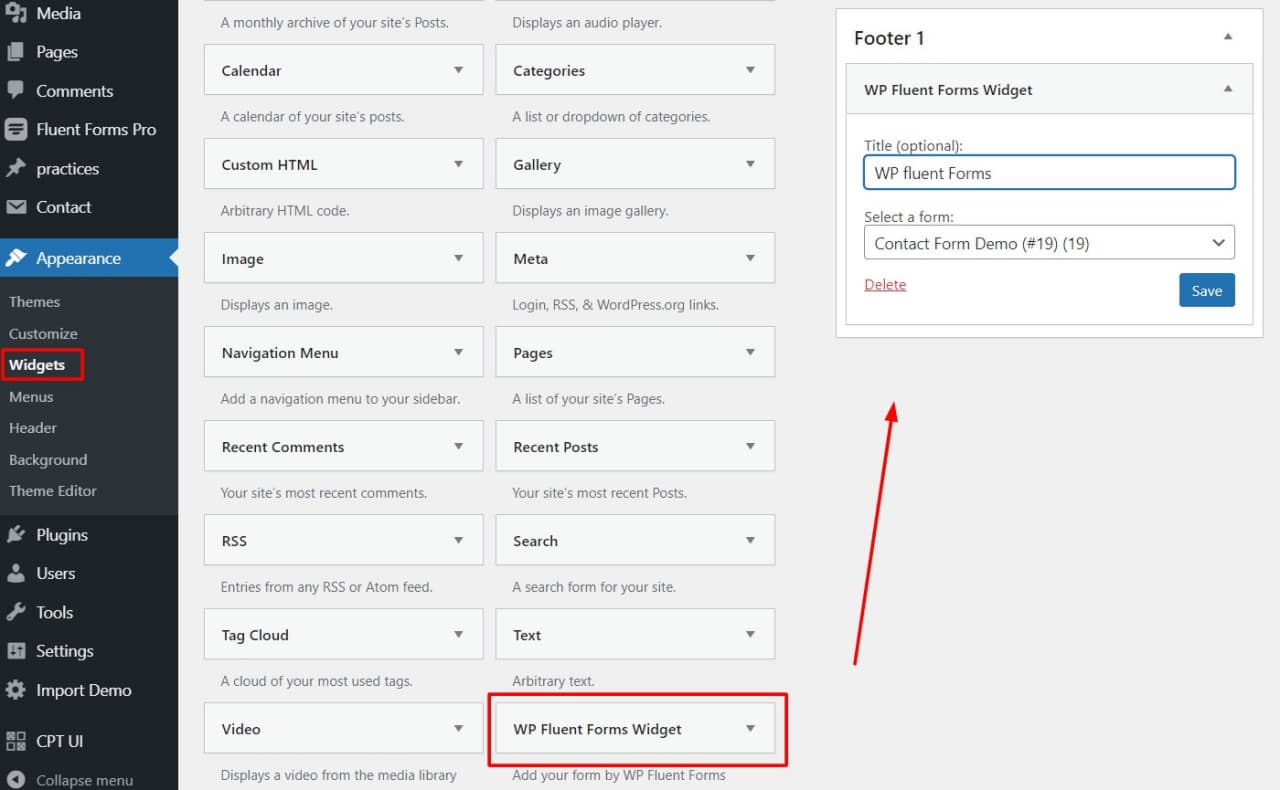The width and height of the screenshot is (1280, 790).
Task: Click the Comments speech bubble icon
Action: pos(16,90)
